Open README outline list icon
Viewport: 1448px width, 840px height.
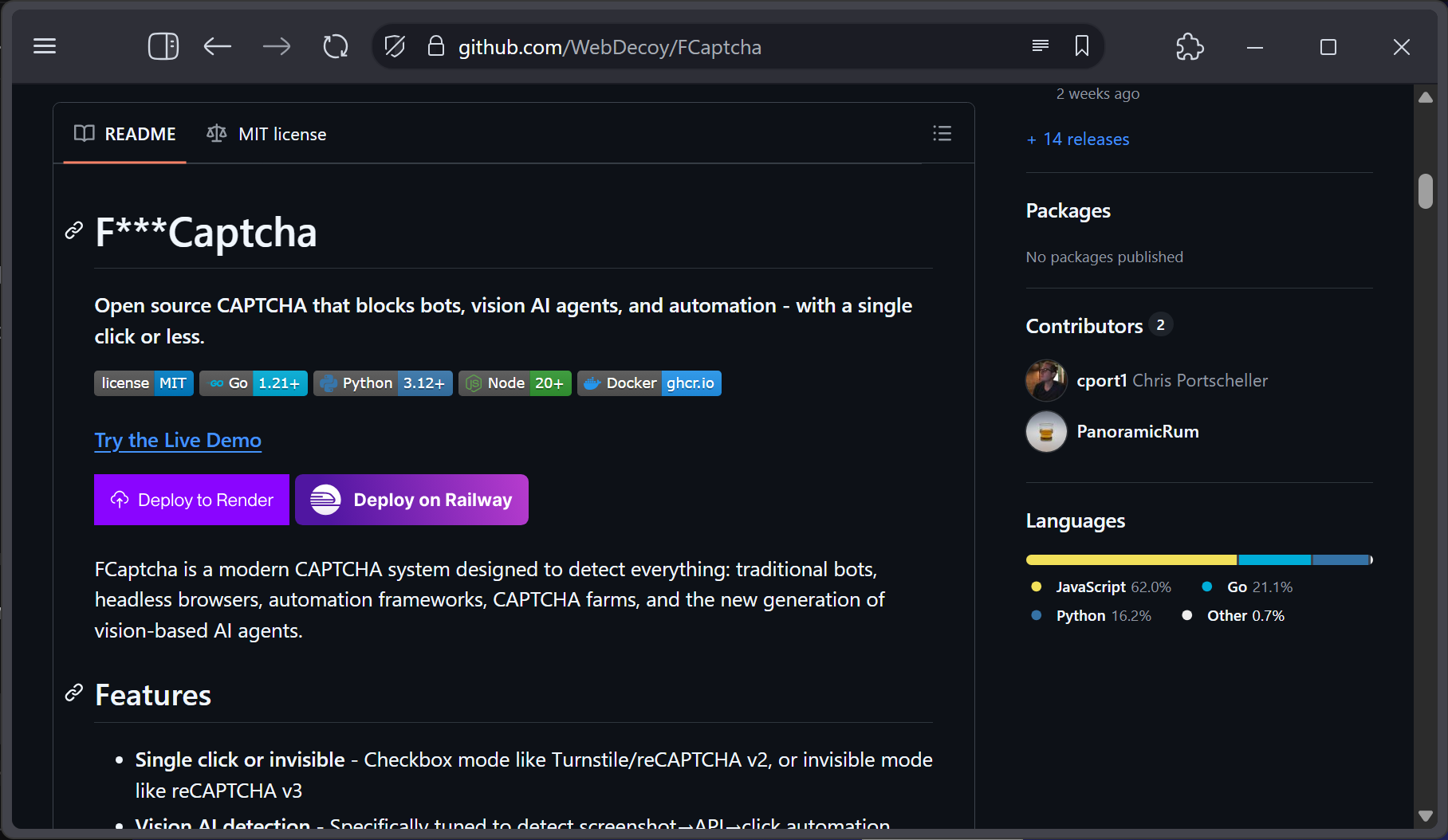click(x=942, y=133)
